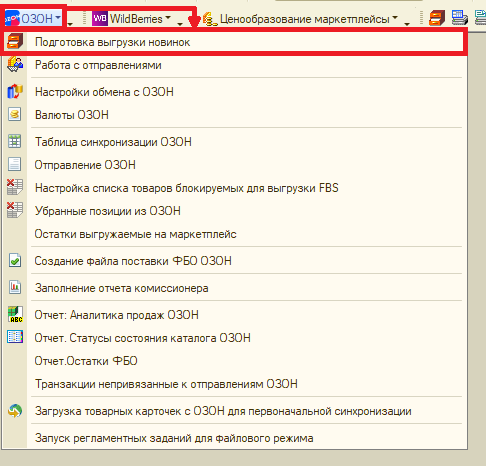Select Убранные позиции из ОЗОН menu item
Image resolution: width=486 pixels, height=466 pixels.
(x=108, y=211)
